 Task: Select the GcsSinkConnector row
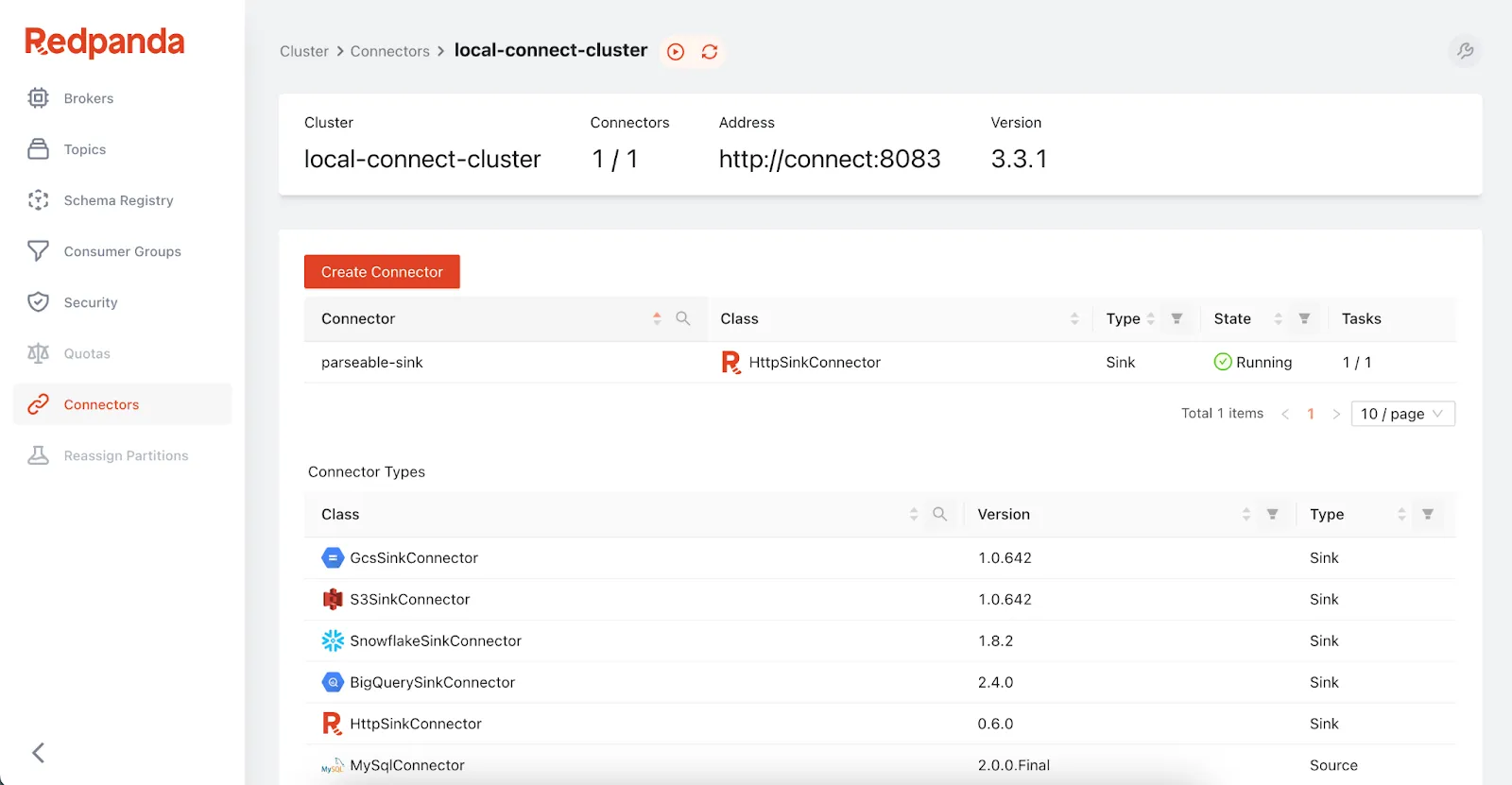[x=880, y=558]
